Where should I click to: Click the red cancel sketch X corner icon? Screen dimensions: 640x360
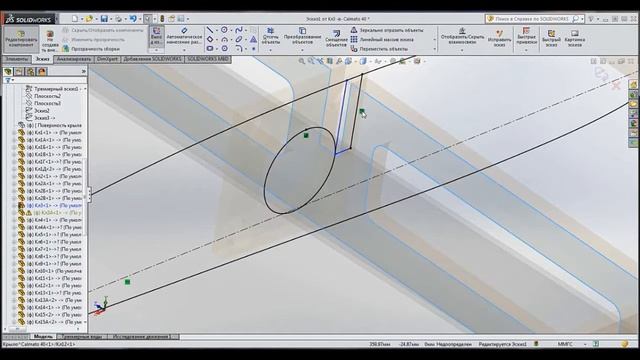pos(616,85)
